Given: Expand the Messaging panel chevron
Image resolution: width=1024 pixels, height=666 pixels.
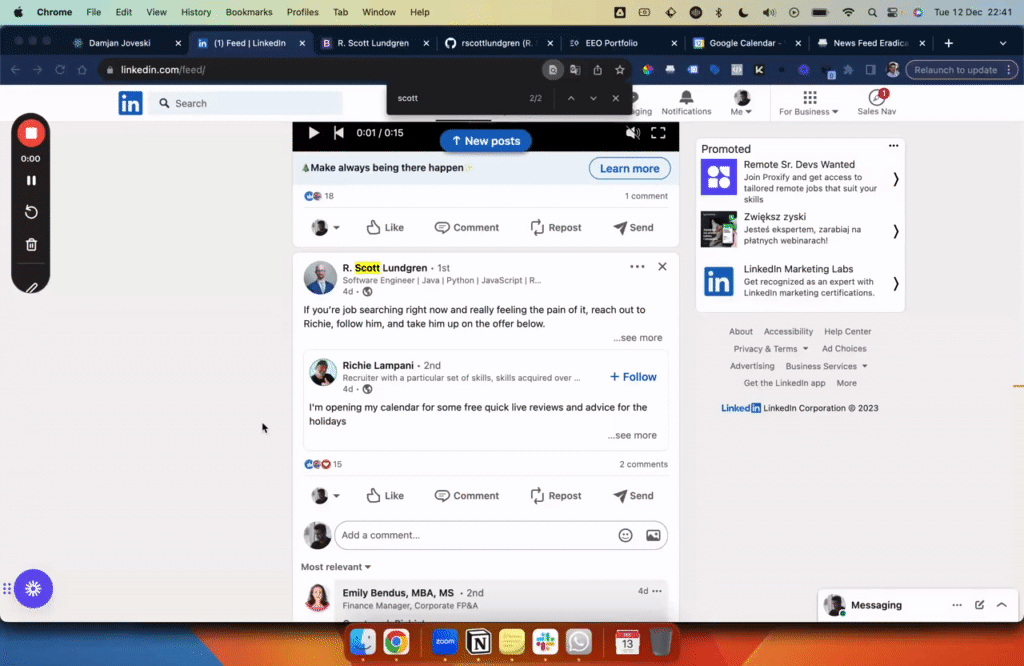Looking at the screenshot, I should pos(1001,605).
